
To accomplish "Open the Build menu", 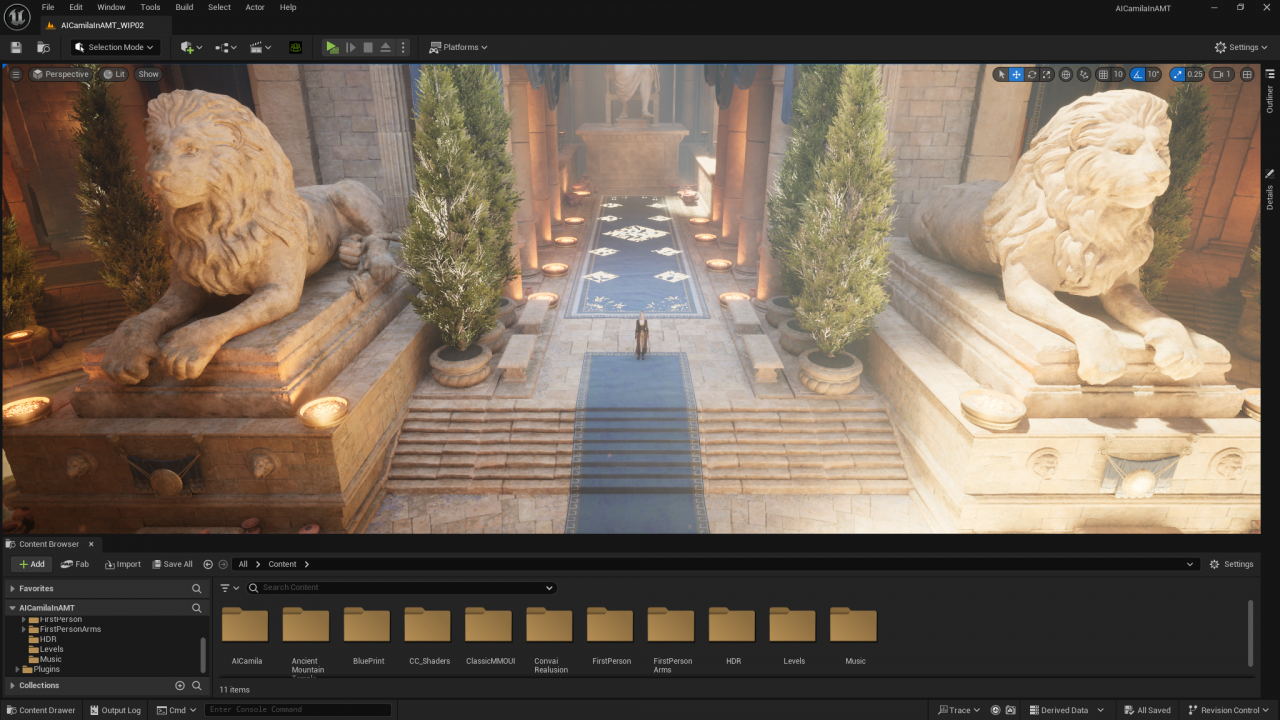I will pyautogui.click(x=184, y=7).
